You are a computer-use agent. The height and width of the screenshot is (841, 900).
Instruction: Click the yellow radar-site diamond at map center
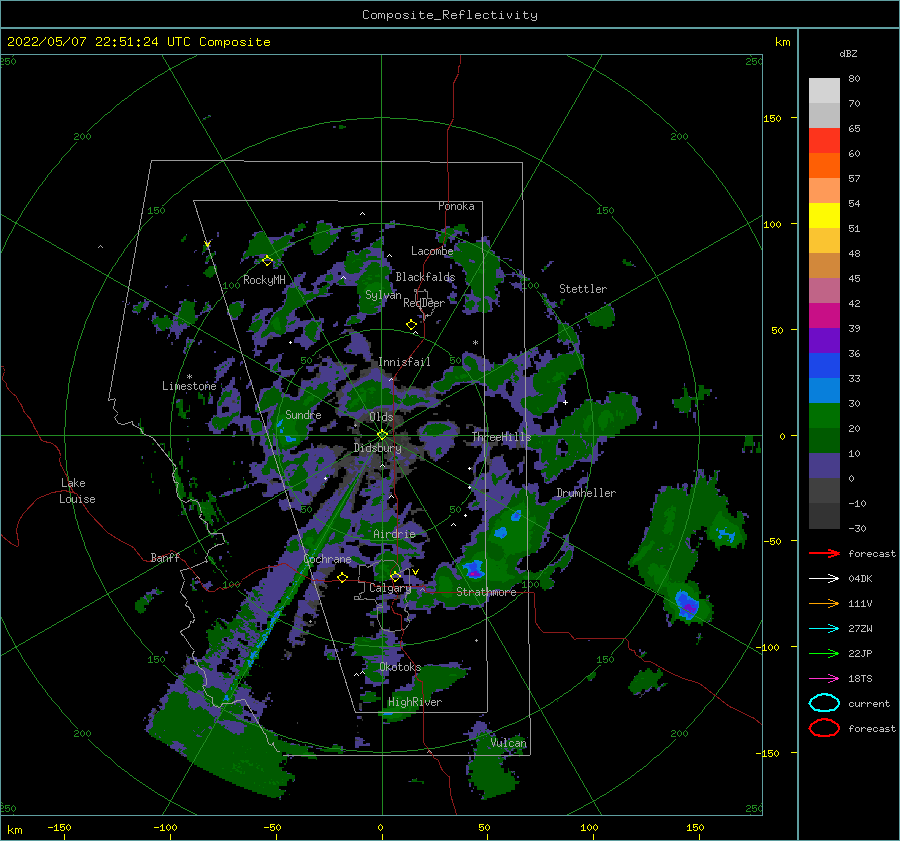point(382,435)
